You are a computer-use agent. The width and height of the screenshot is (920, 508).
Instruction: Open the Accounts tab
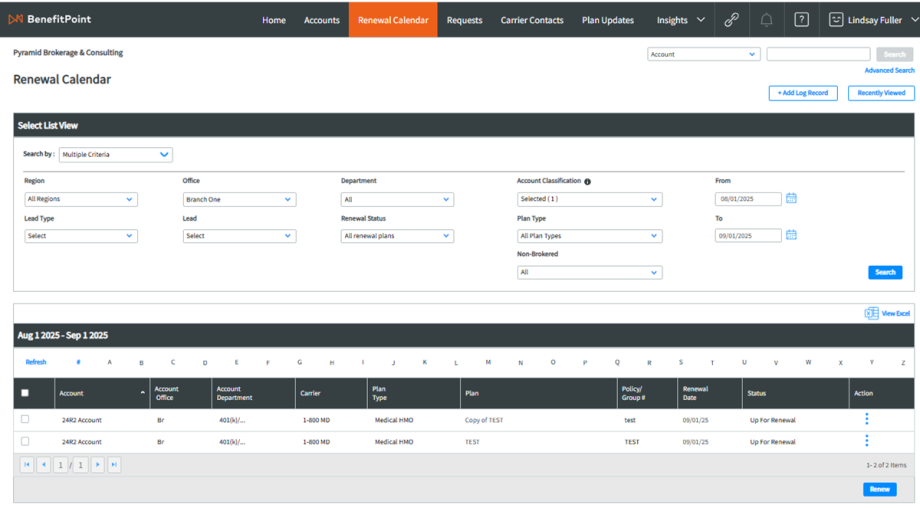[322, 20]
